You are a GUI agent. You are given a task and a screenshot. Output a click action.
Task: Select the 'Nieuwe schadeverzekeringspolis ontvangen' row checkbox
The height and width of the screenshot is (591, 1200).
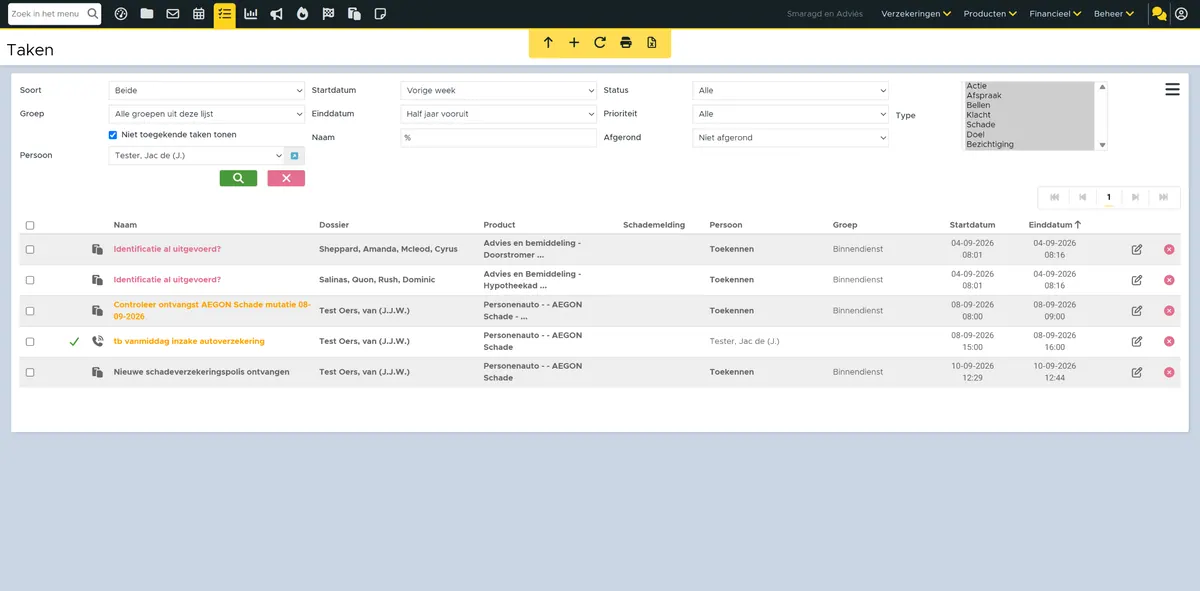point(30,372)
